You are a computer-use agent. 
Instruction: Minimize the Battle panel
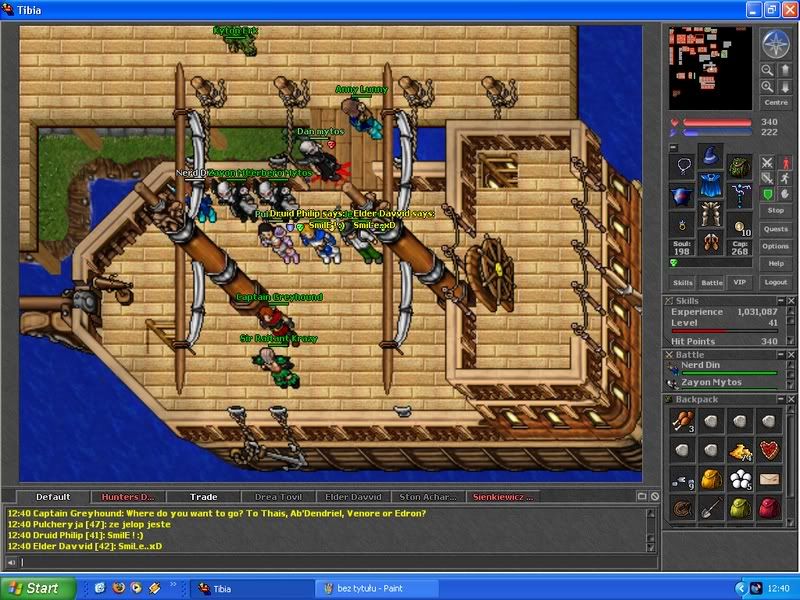click(x=780, y=354)
